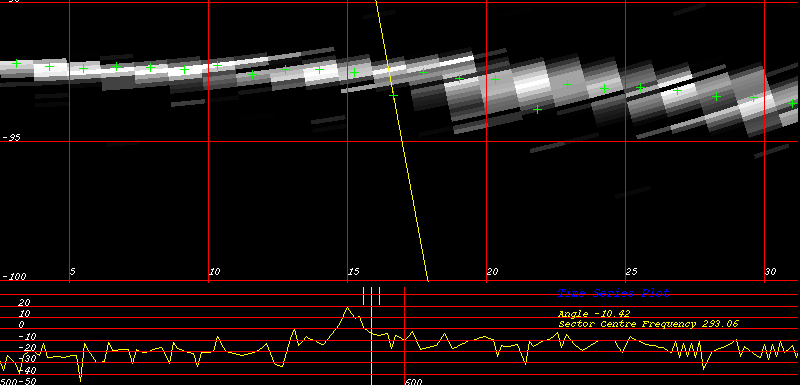Screen dimensions: 800x385
Task: Click the 25 label on the time axis
Action: (631, 271)
